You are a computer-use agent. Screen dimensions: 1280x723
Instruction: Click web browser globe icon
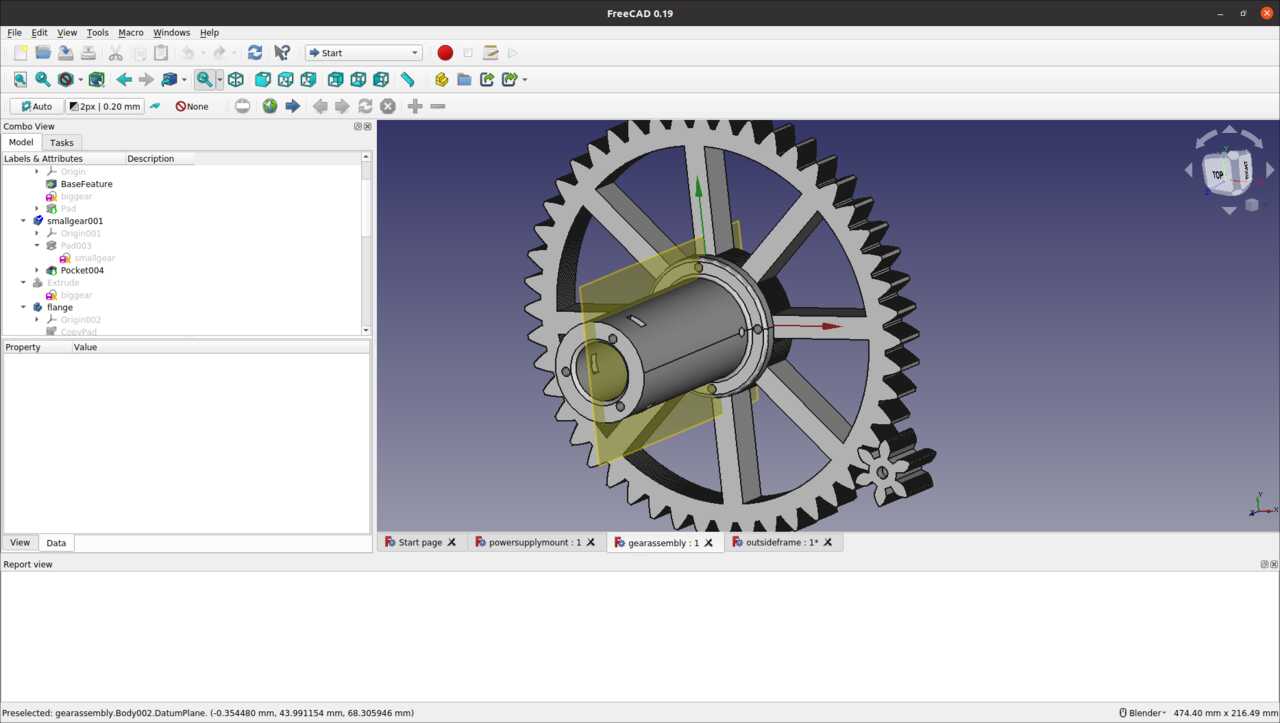coord(270,106)
